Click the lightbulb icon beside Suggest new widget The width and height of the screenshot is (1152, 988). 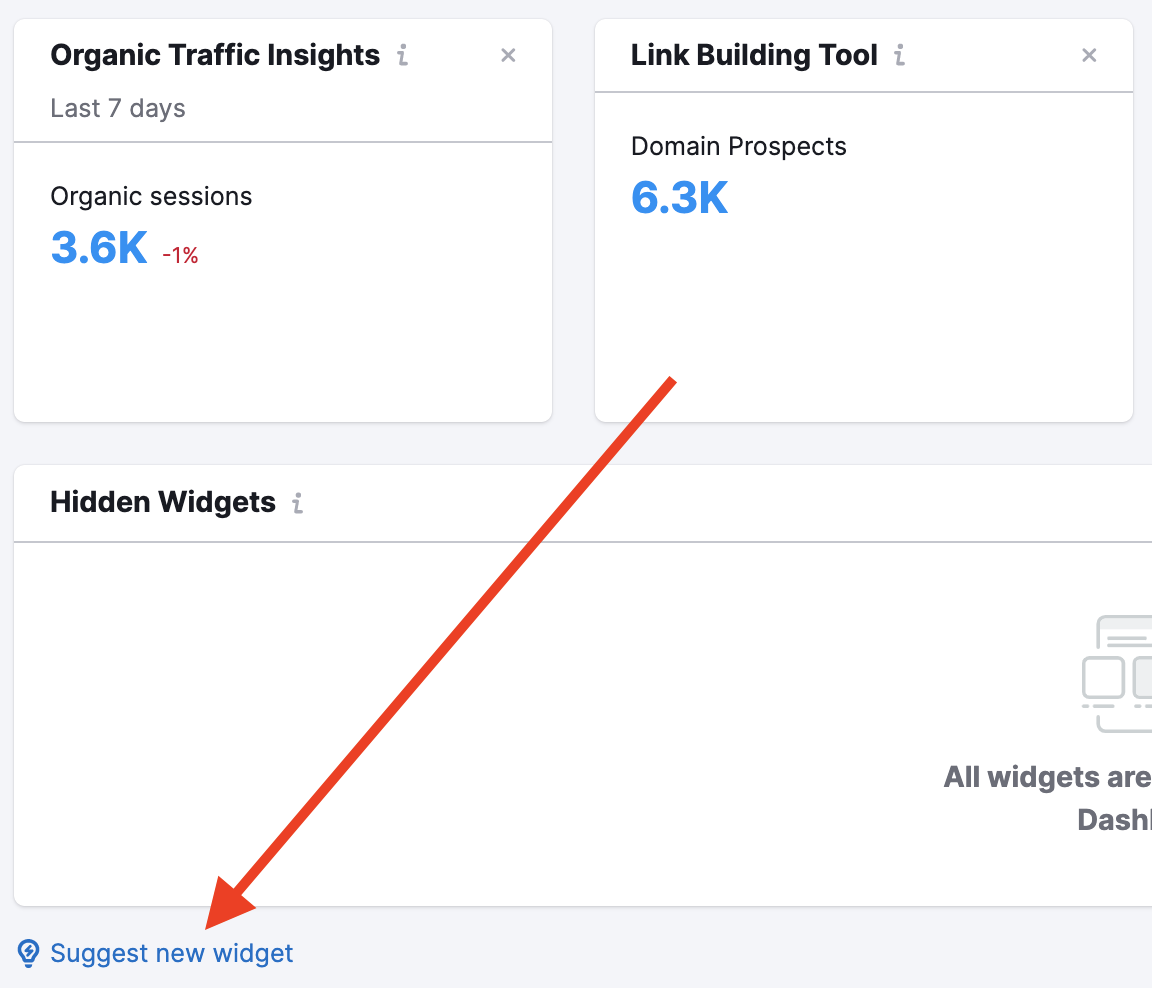(28, 953)
